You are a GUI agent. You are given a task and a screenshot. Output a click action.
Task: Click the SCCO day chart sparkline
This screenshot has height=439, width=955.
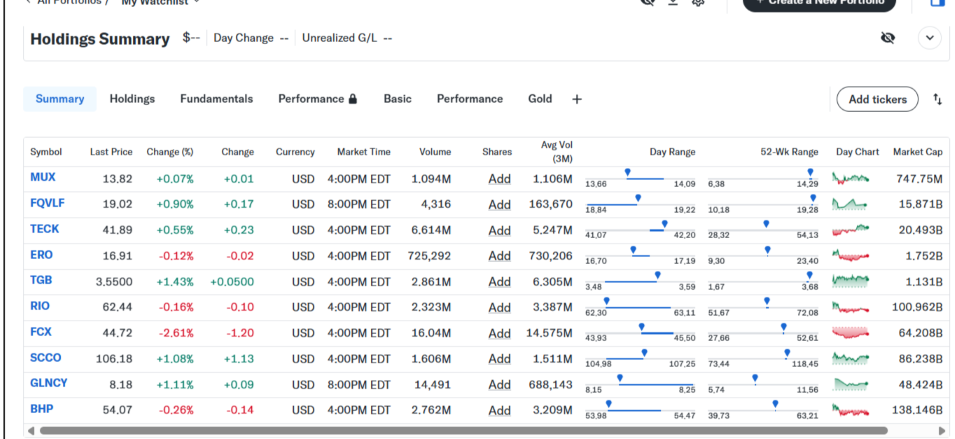(852, 358)
